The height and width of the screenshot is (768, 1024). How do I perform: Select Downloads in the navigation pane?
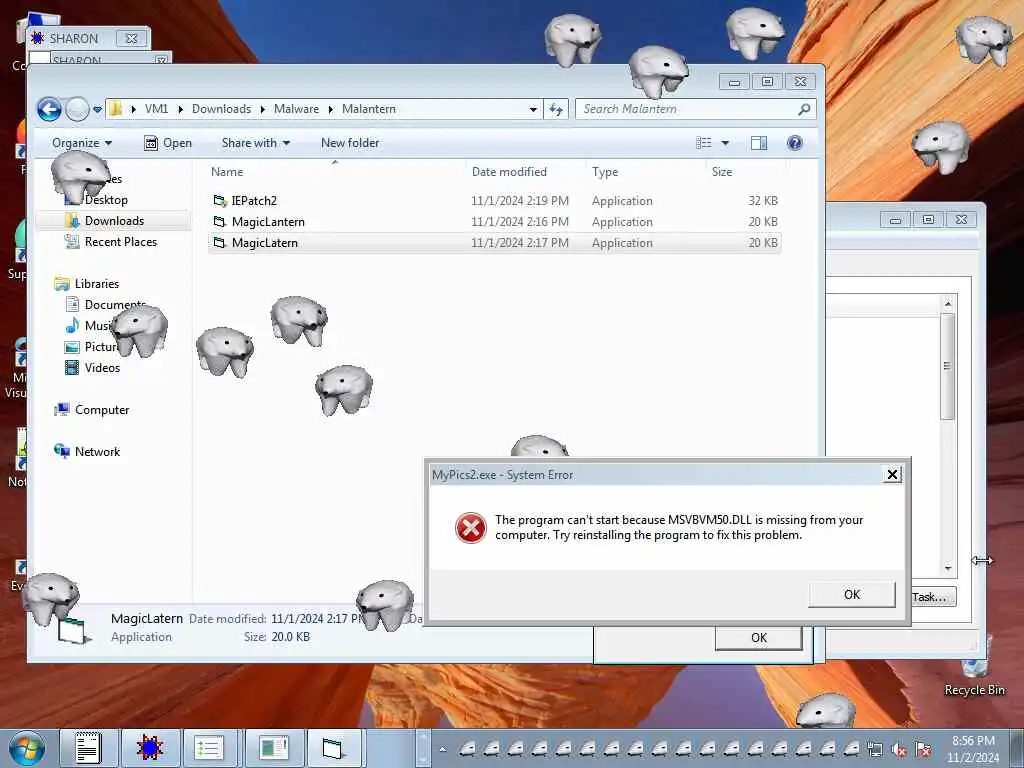pyautogui.click(x=114, y=221)
